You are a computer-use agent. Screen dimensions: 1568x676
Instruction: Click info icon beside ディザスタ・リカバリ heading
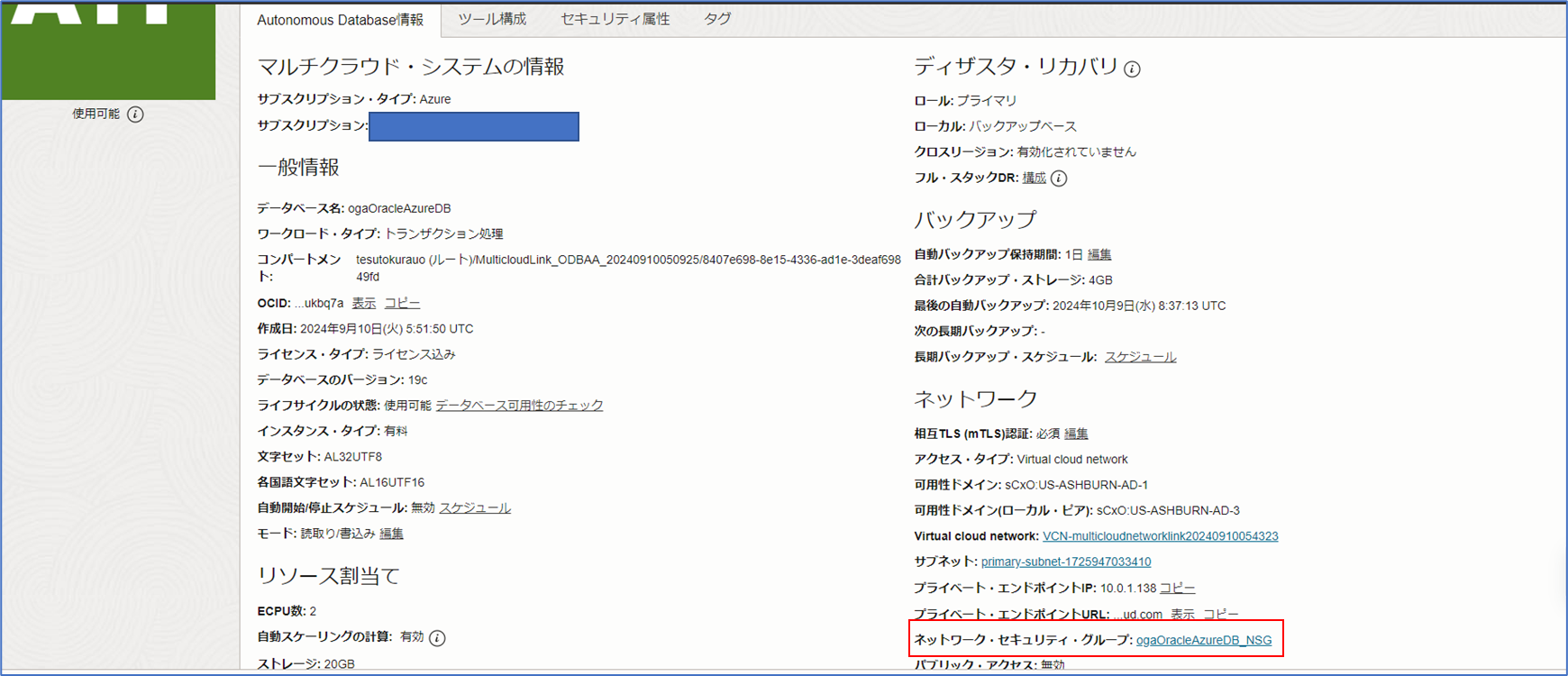point(1132,69)
